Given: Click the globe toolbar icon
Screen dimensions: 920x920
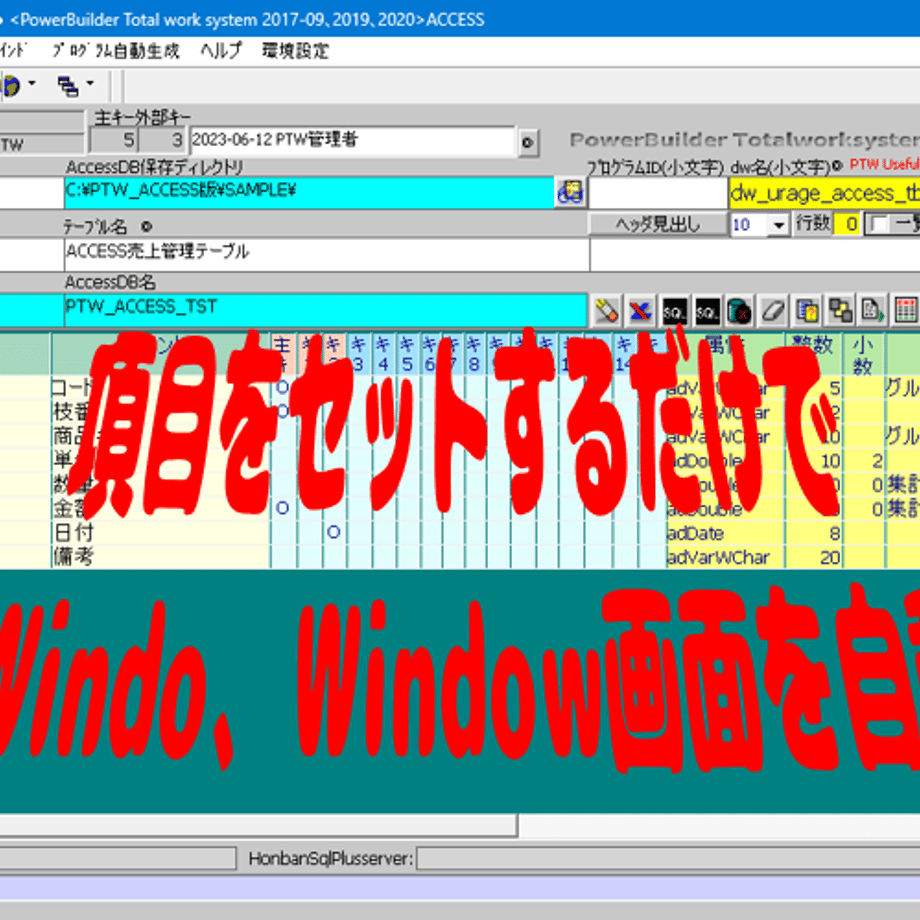Looking at the screenshot, I should (x=11, y=86).
